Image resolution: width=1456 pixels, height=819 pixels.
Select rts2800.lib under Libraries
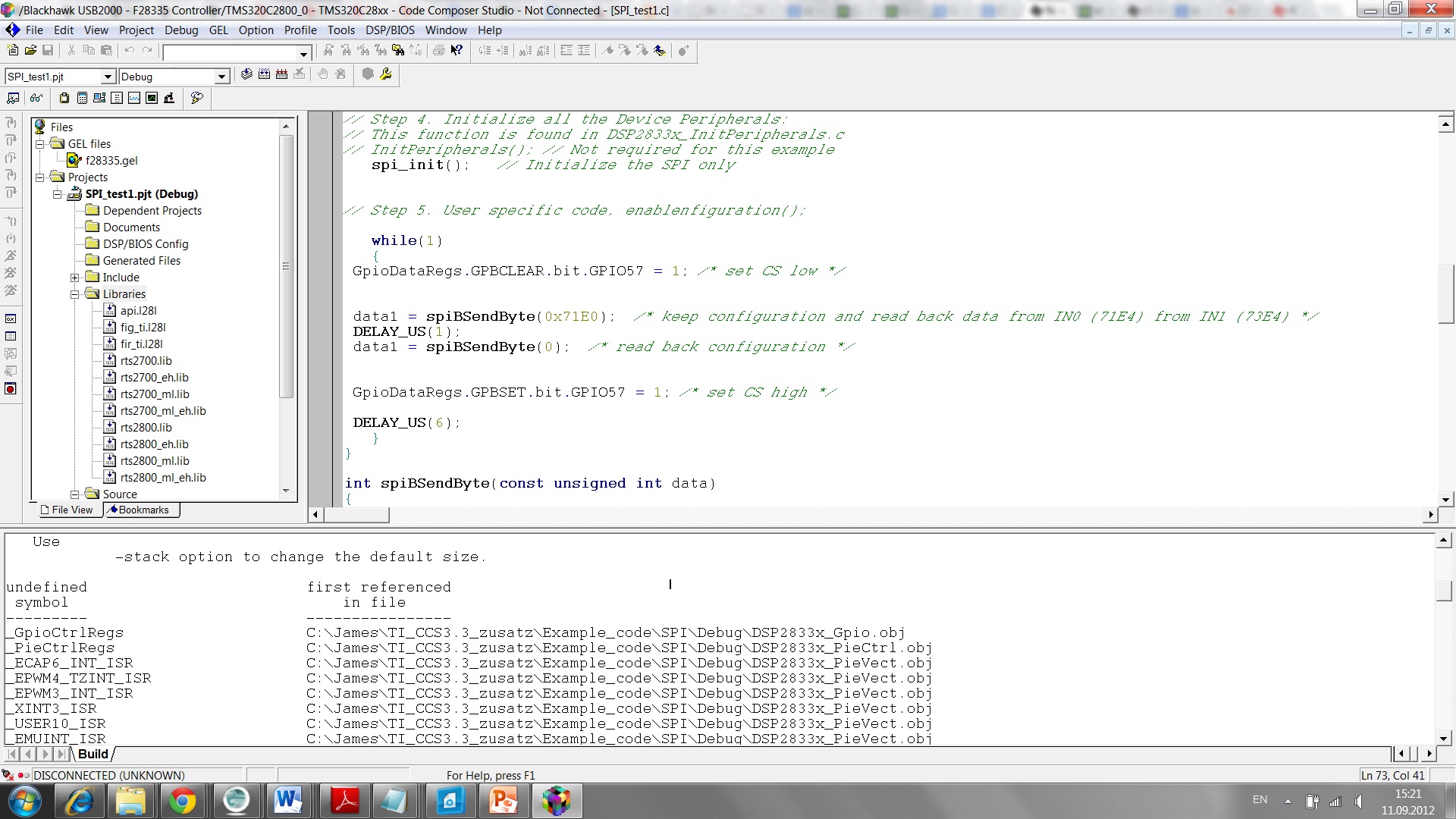click(147, 427)
